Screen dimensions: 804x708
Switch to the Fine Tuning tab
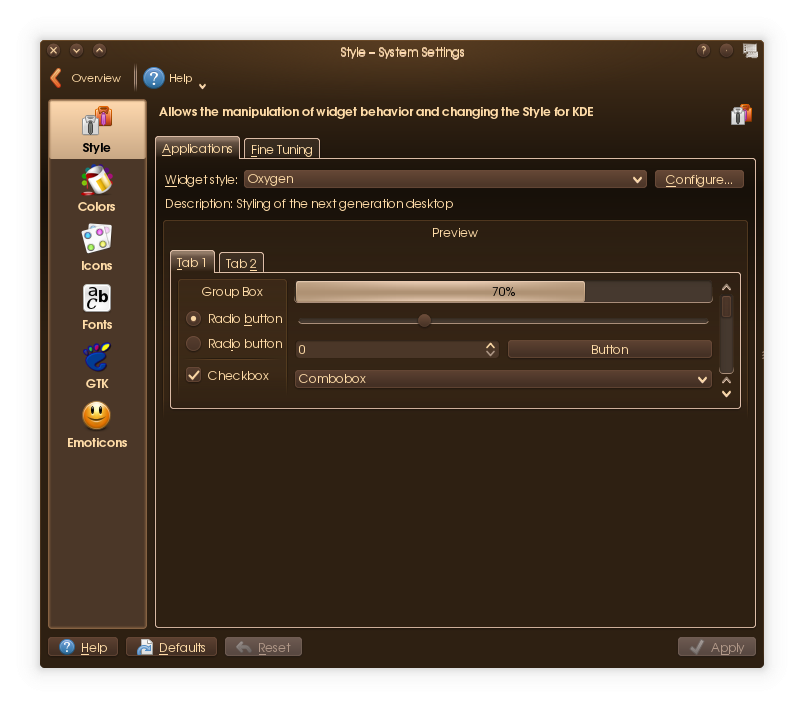tap(282, 149)
